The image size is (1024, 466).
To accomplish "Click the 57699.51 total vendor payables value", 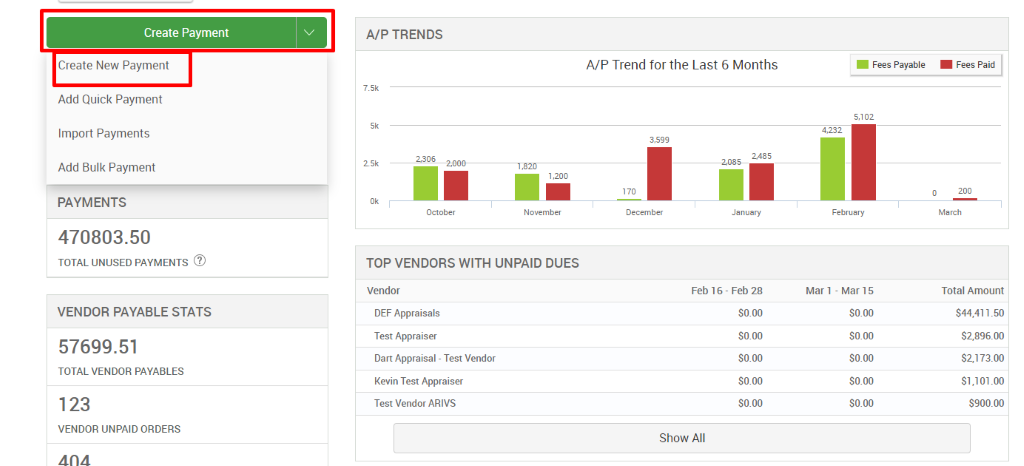I will [99, 347].
